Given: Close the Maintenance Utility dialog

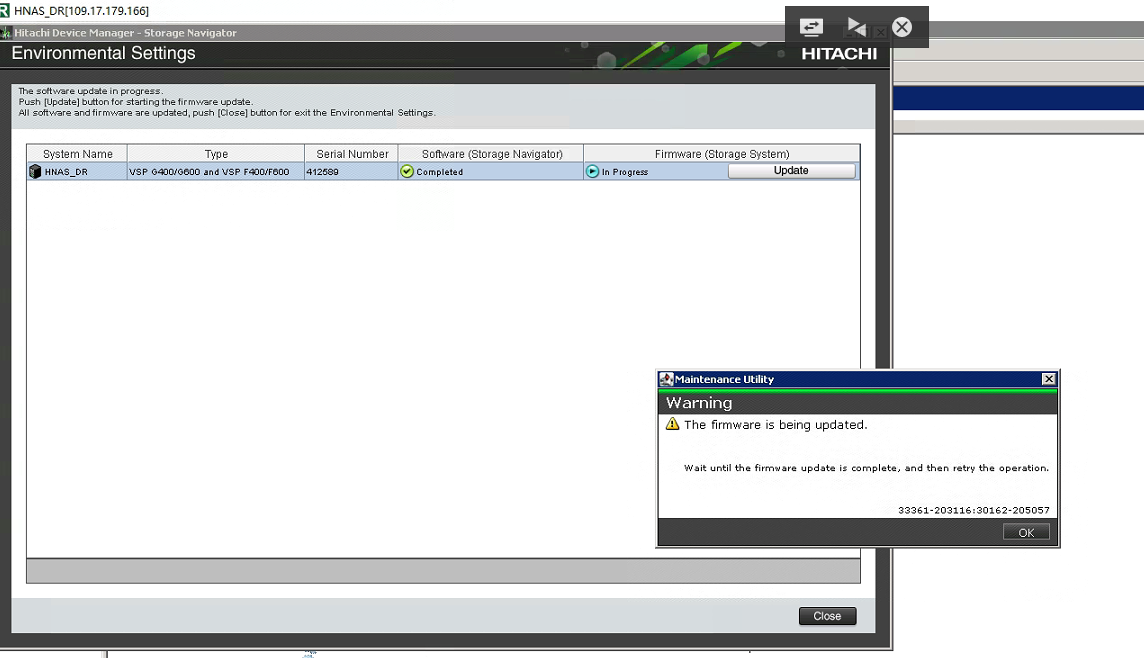Looking at the screenshot, I should (1048, 379).
